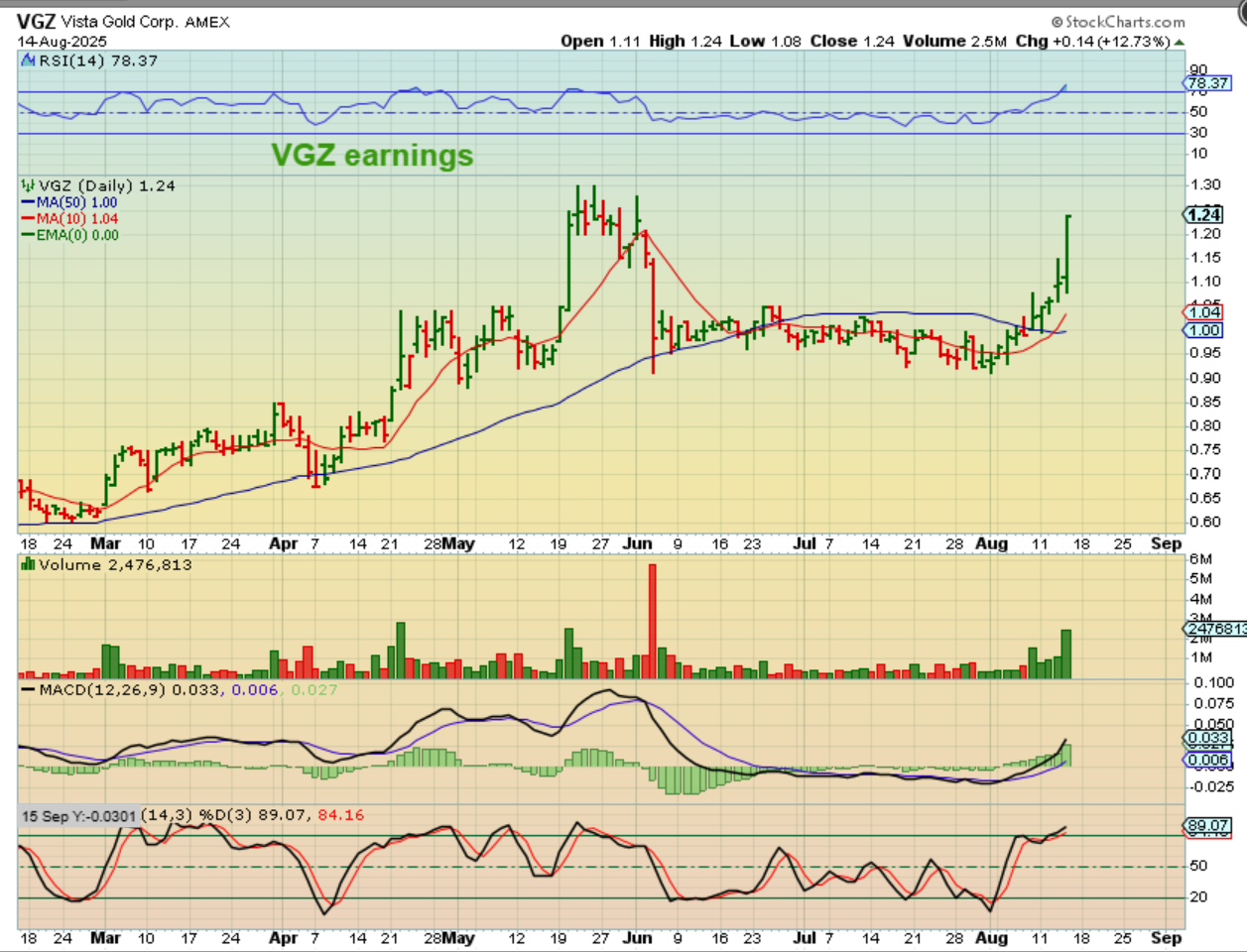This screenshot has height=952, width=1247.
Task: Click Sep on the bottom date axis
Action: point(1166,938)
